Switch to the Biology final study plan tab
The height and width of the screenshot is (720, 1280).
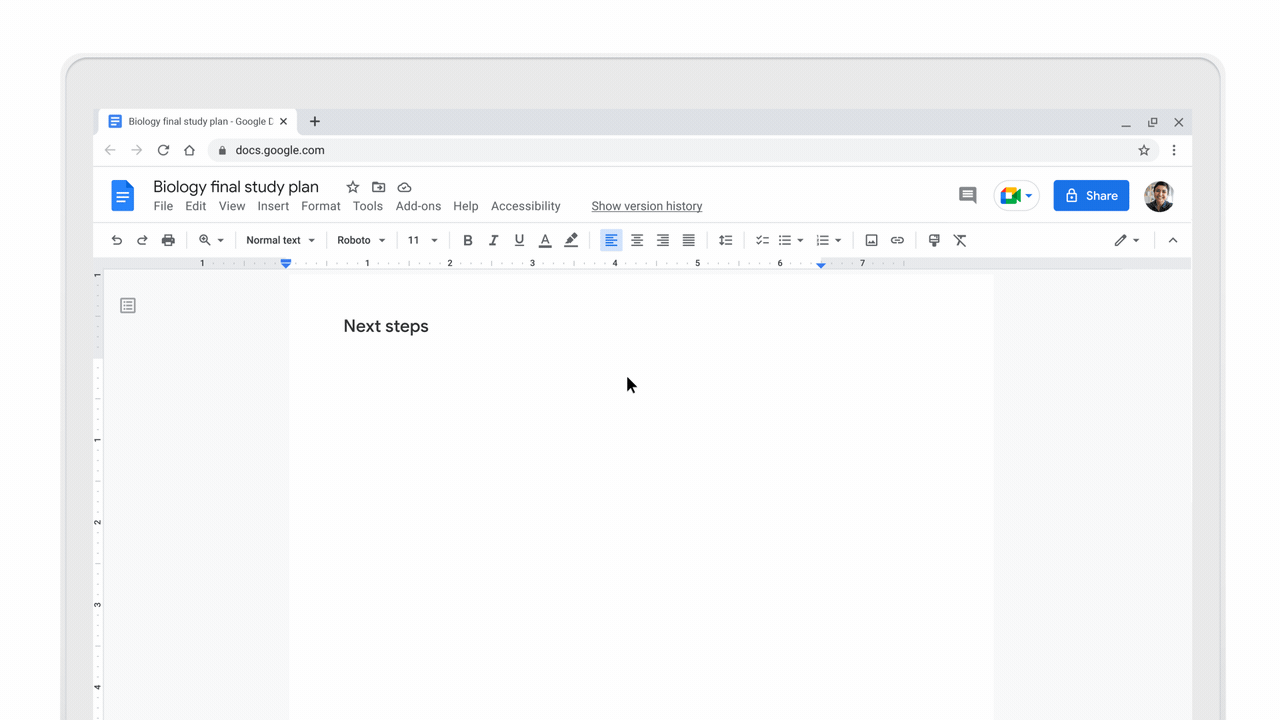click(x=197, y=121)
